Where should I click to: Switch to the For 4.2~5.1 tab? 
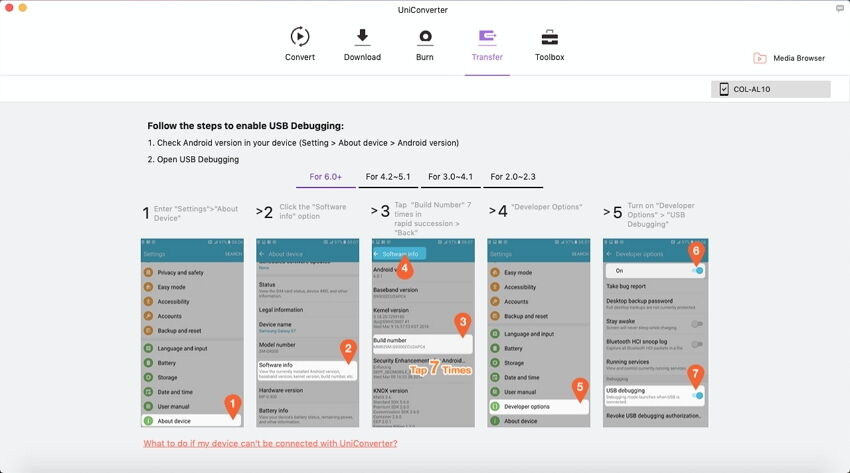[388, 177]
